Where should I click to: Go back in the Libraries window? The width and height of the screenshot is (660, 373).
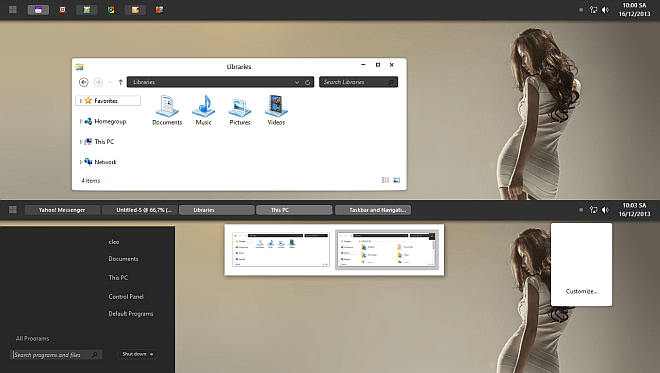84,82
